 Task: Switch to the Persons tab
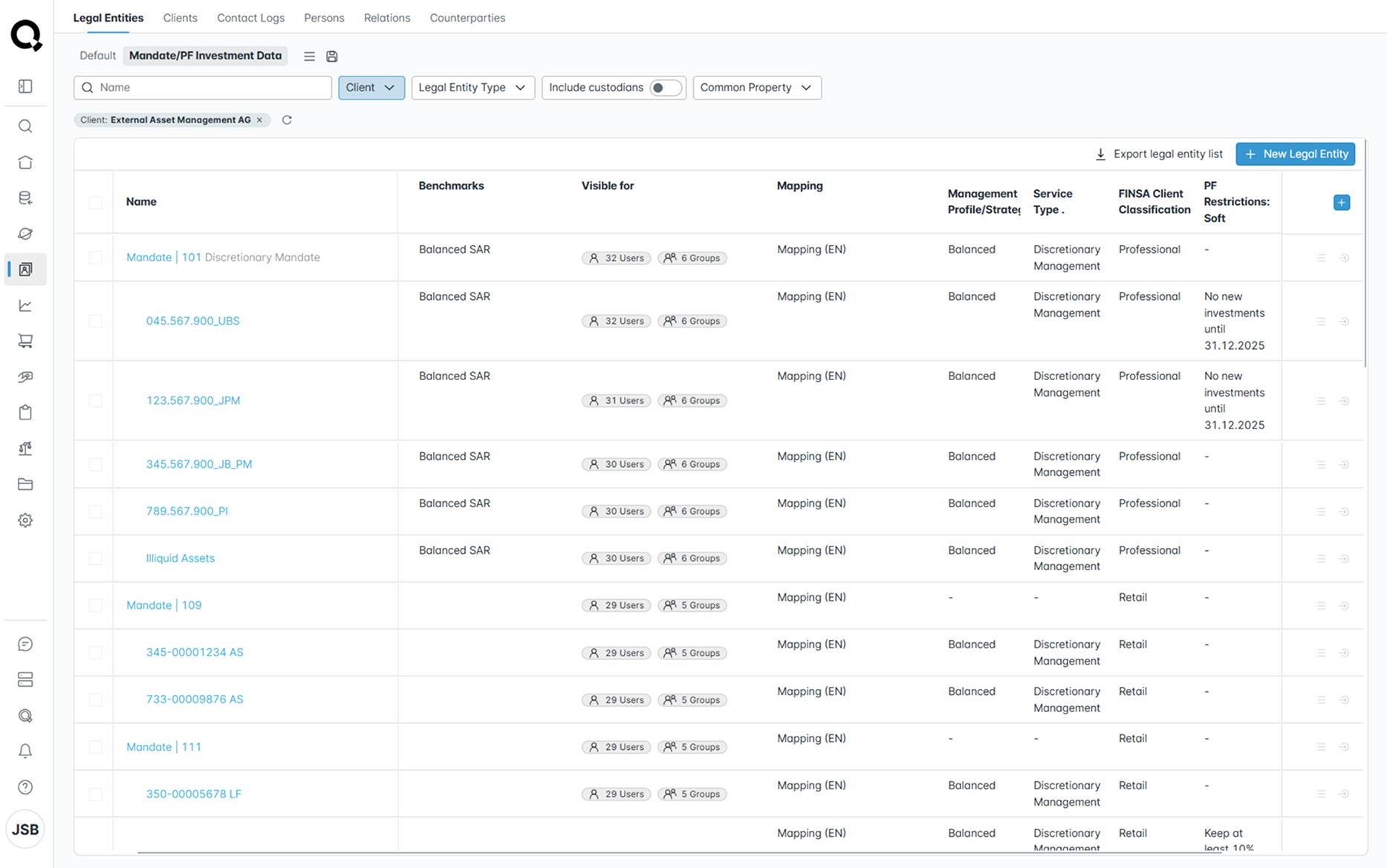(x=324, y=18)
